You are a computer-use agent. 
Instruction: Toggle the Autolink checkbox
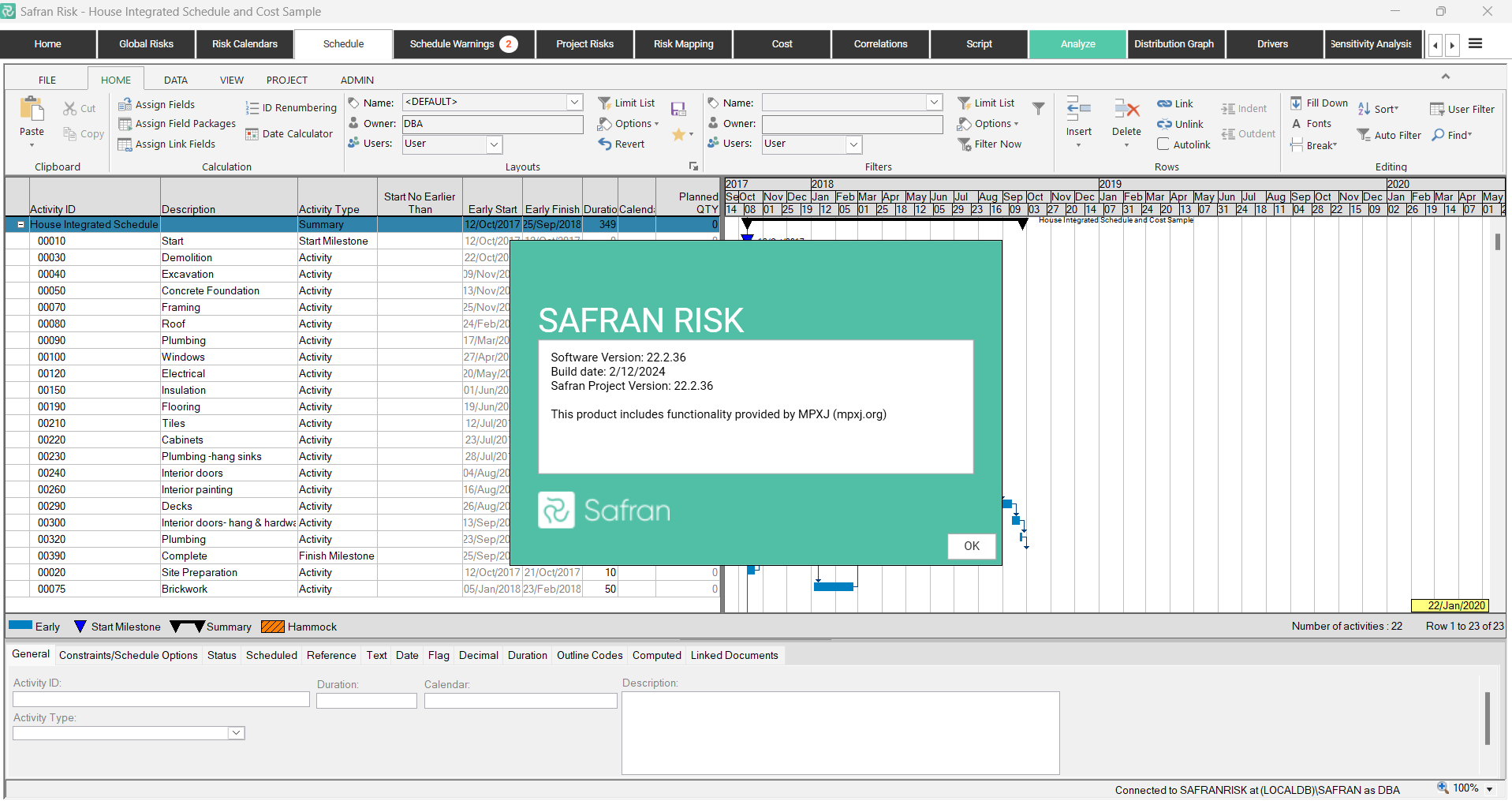(1163, 144)
